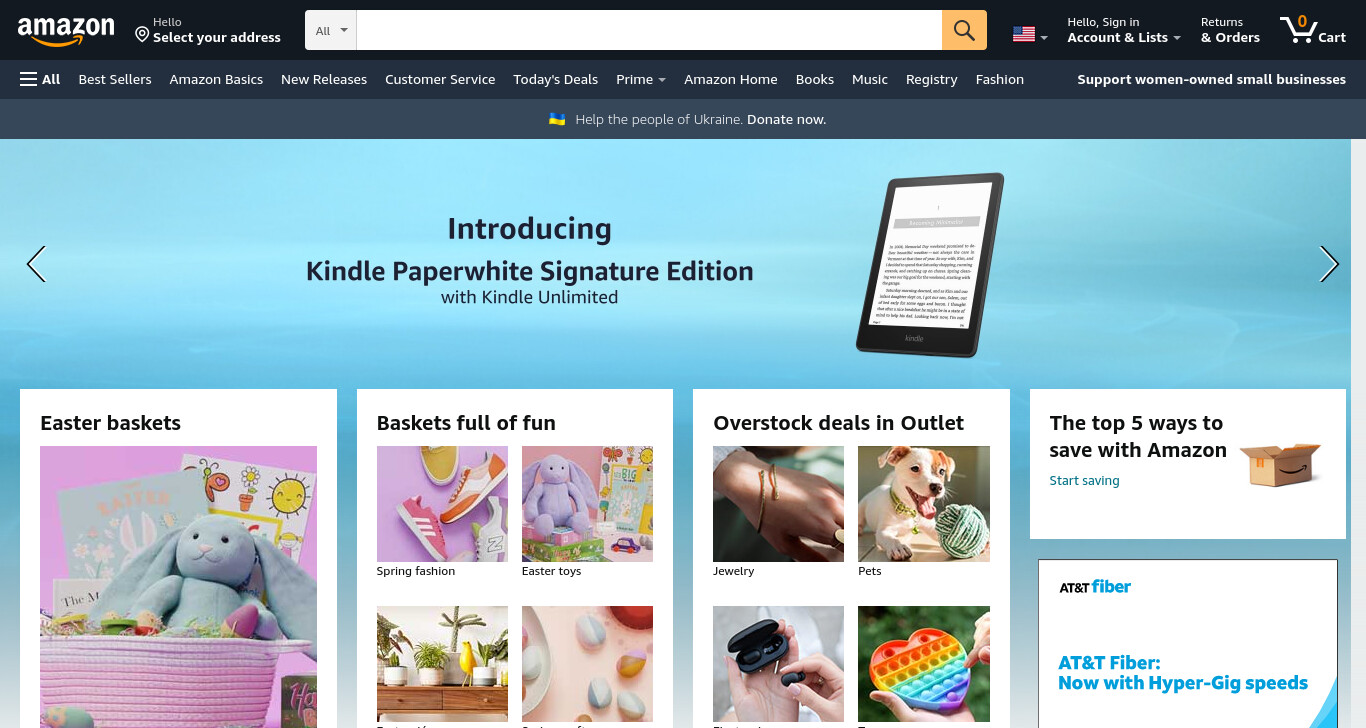Click the Donate now link
Screen dimensions: 1366x728
pyautogui.click(x=786, y=119)
